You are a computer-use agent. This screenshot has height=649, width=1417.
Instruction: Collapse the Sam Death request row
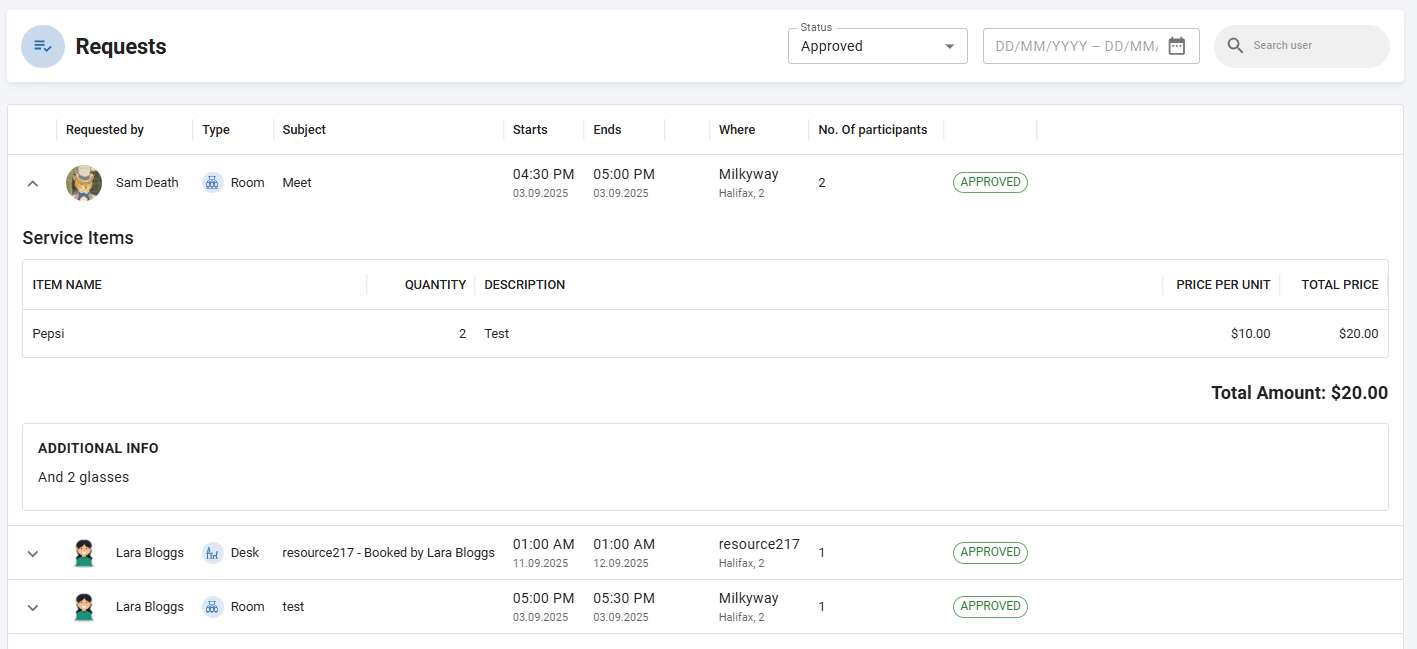pyautogui.click(x=33, y=183)
